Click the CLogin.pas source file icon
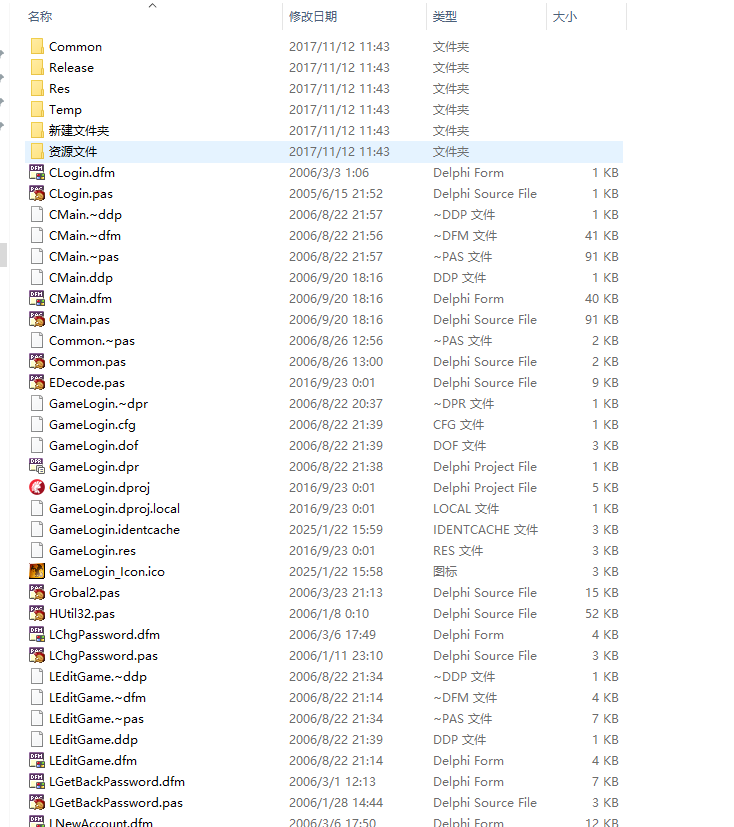 point(37,193)
